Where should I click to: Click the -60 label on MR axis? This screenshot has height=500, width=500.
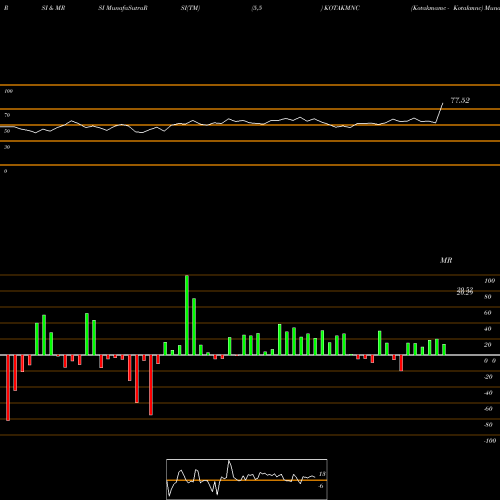(x=488, y=409)
